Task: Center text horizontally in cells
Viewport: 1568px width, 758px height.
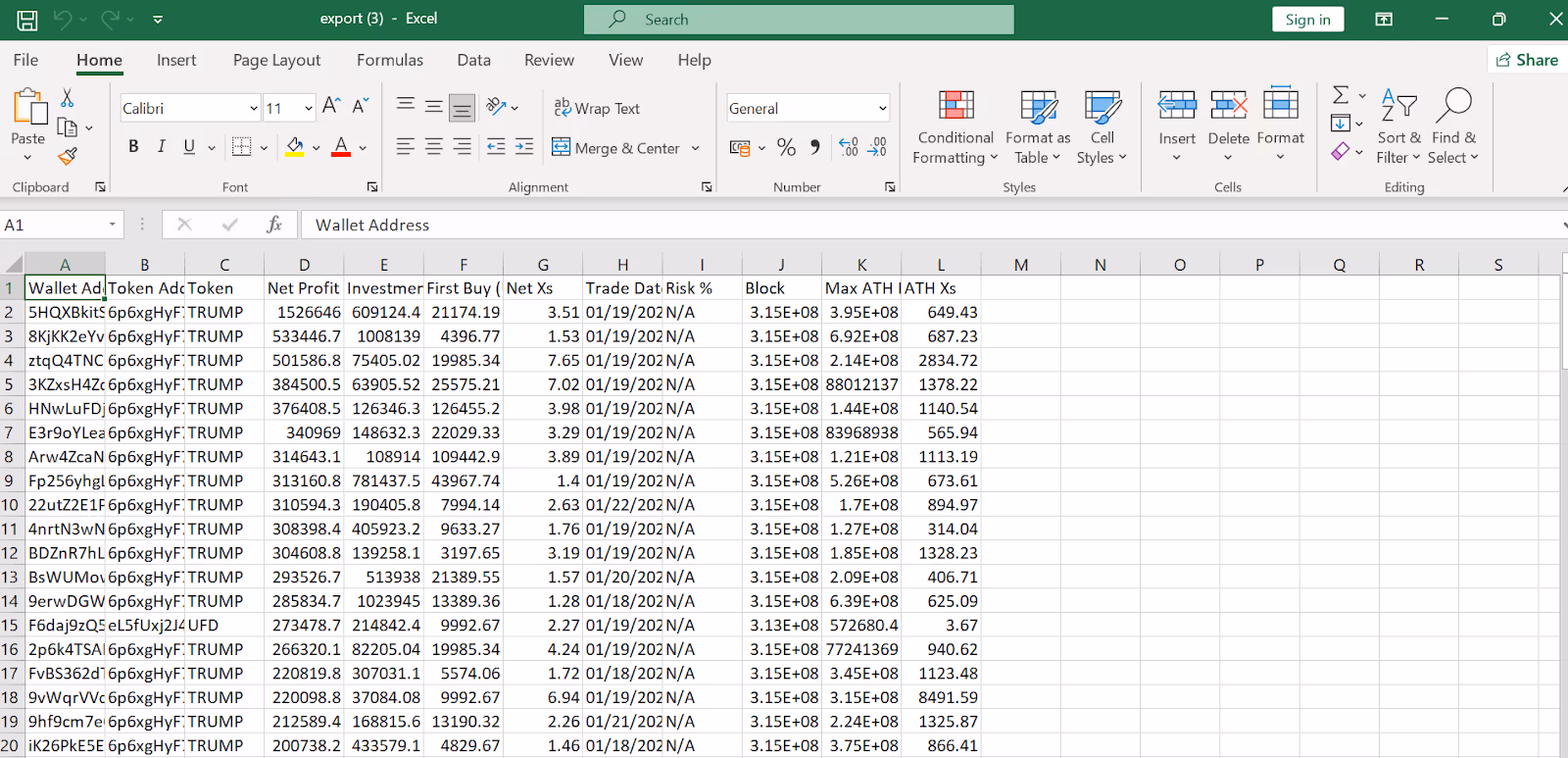Action: click(433, 147)
